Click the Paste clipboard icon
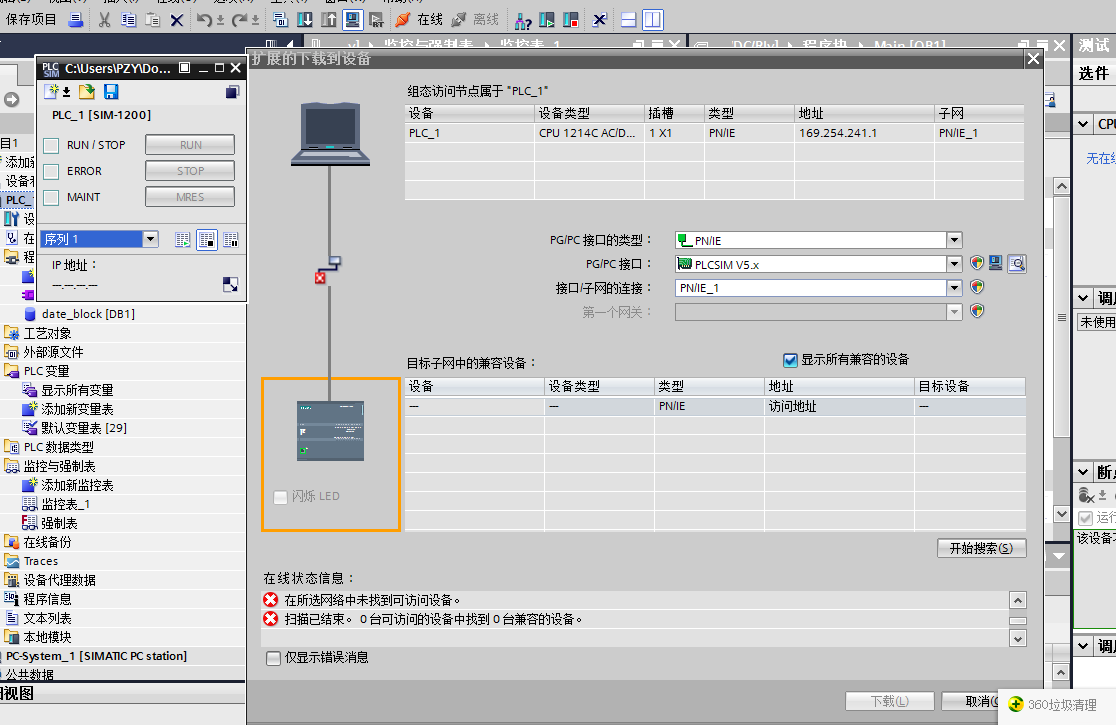The width and height of the screenshot is (1116, 725). [152, 20]
